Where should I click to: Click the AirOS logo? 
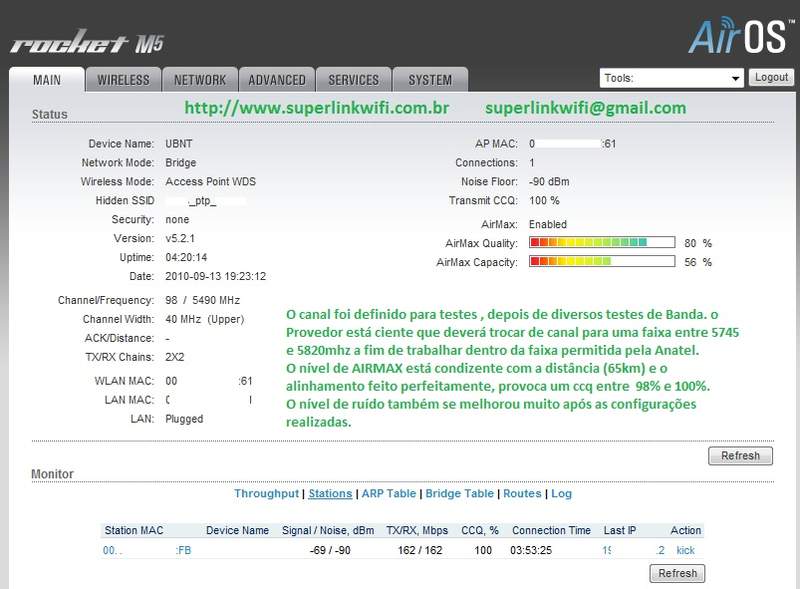741,36
